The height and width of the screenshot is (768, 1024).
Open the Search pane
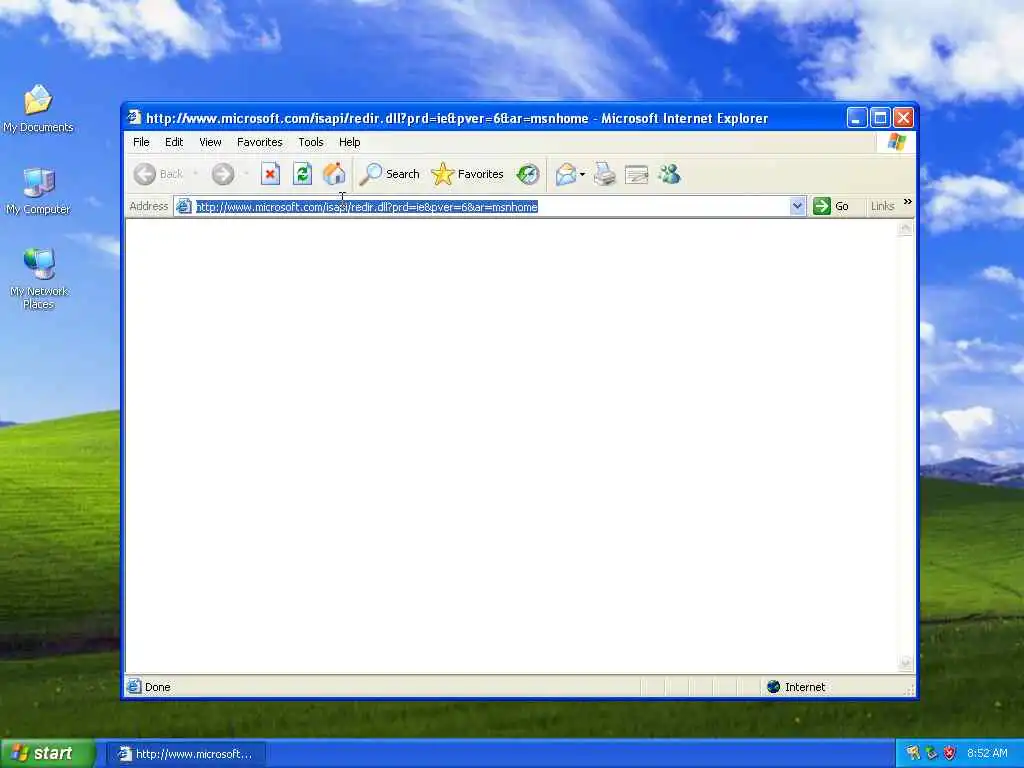click(x=390, y=174)
